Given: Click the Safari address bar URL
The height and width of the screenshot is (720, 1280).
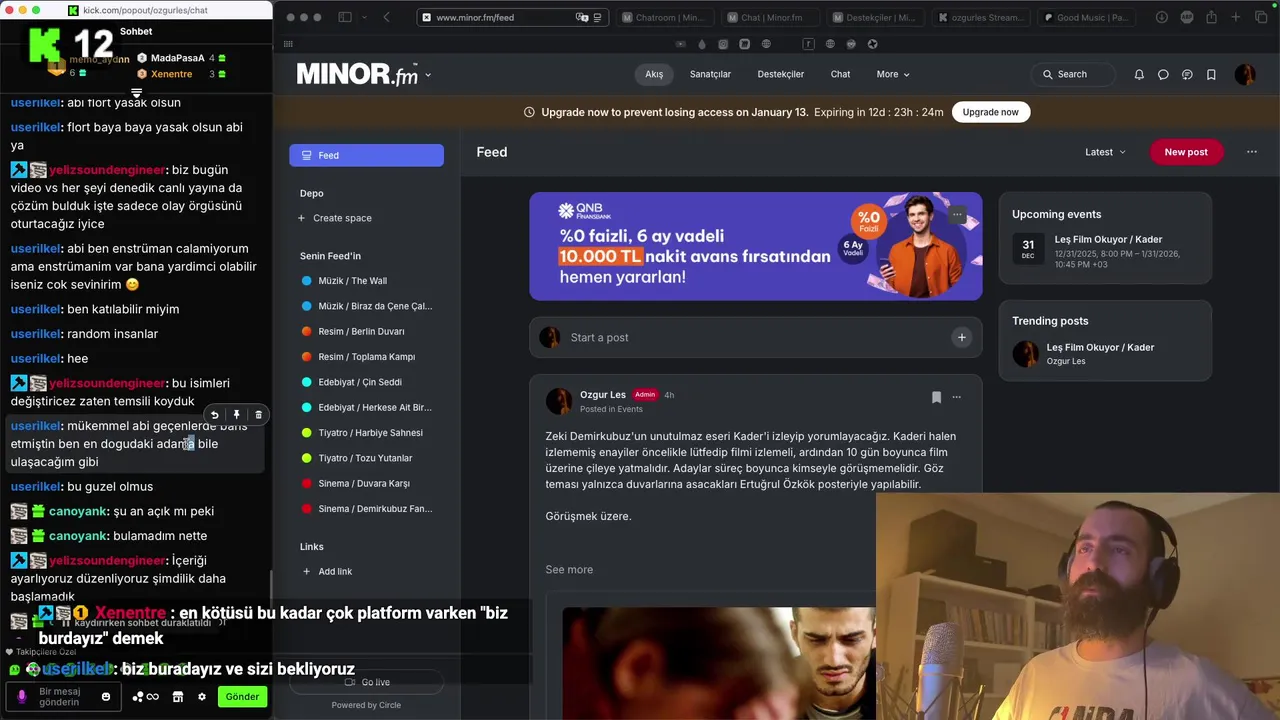Looking at the screenshot, I should [x=475, y=17].
